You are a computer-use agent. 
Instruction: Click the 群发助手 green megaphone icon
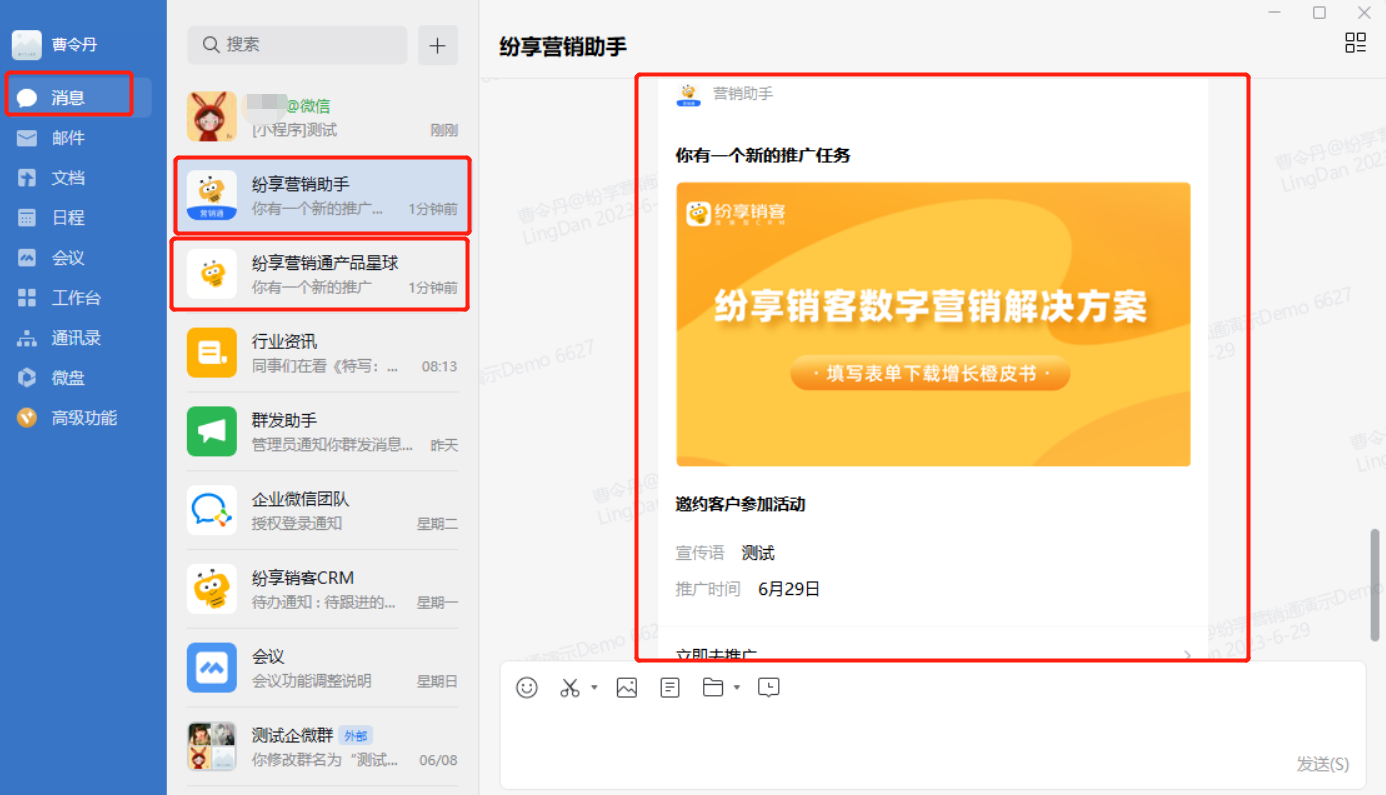pos(212,432)
